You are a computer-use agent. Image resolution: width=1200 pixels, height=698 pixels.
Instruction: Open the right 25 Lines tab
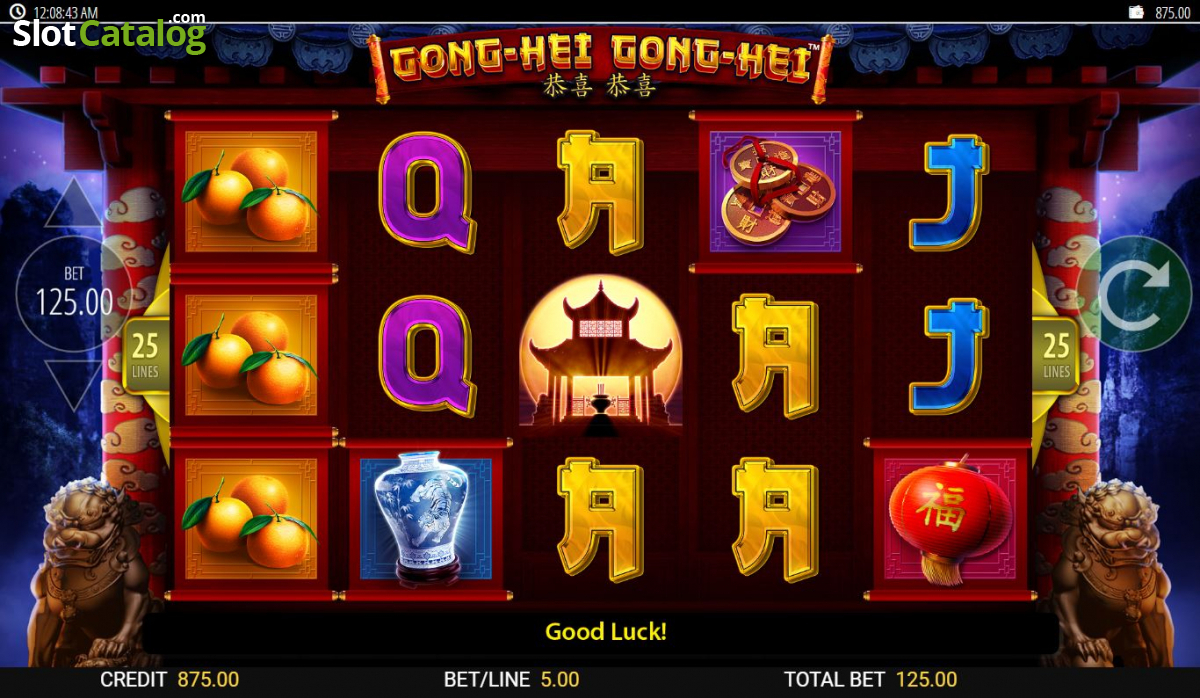1056,357
